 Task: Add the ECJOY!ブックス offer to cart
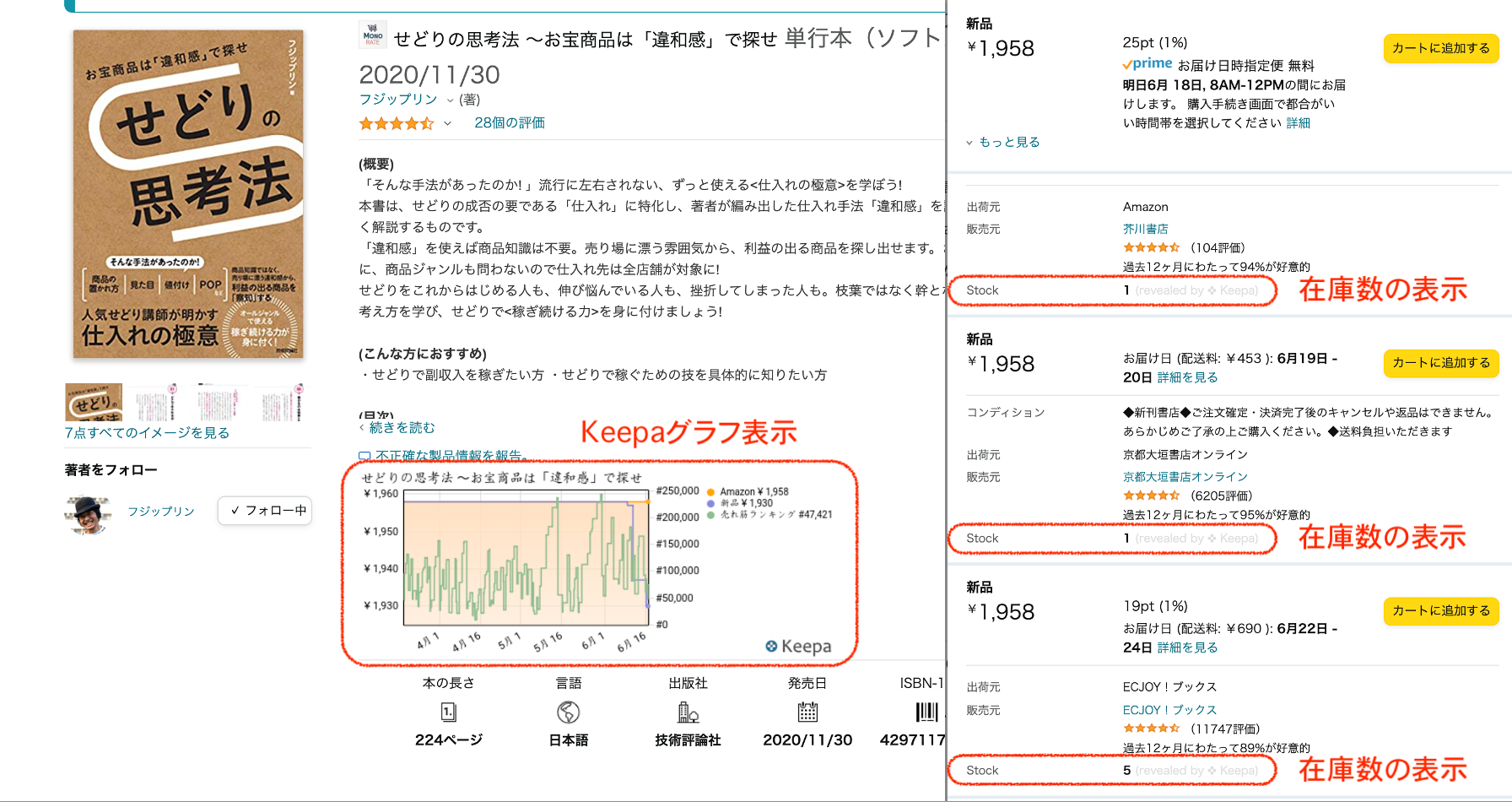(1440, 610)
